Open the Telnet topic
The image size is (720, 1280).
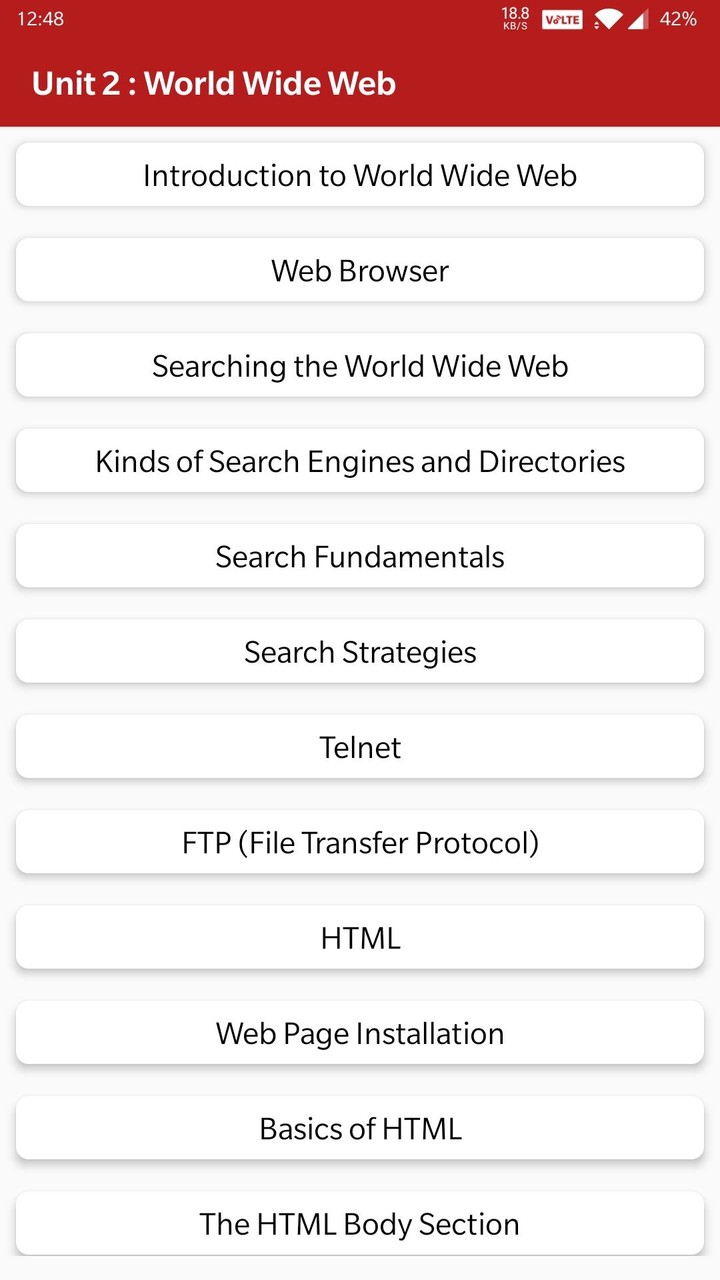360,746
